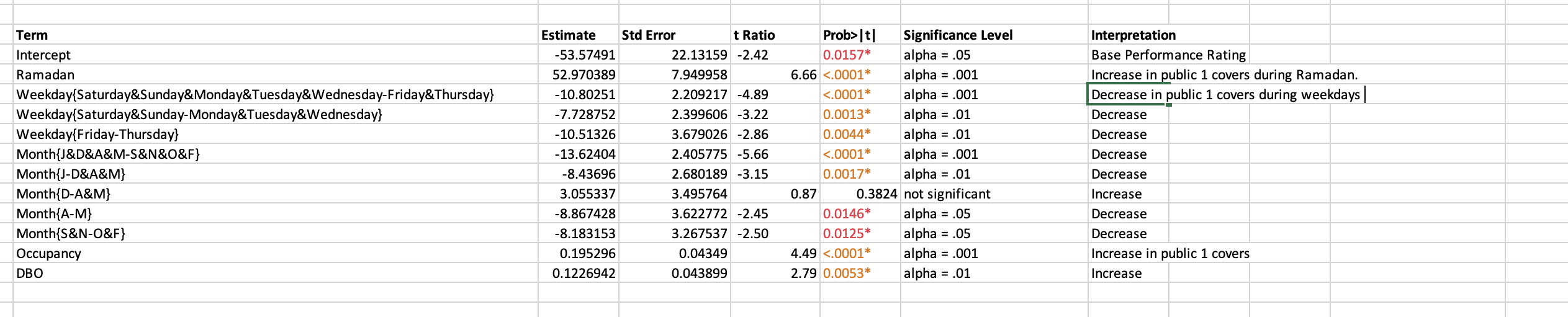1568x317 pixels.
Task: Select 'Increase in public 1 covers during Ramadan.'
Action: click(1224, 74)
